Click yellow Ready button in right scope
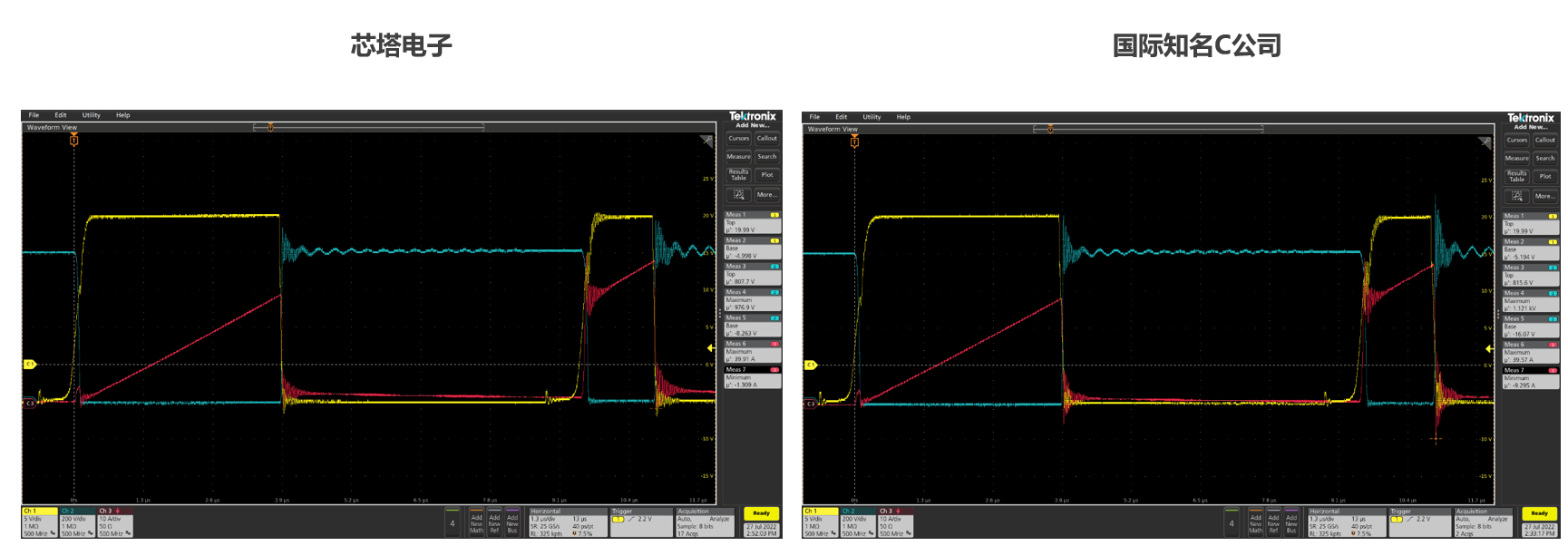 click(x=1540, y=513)
